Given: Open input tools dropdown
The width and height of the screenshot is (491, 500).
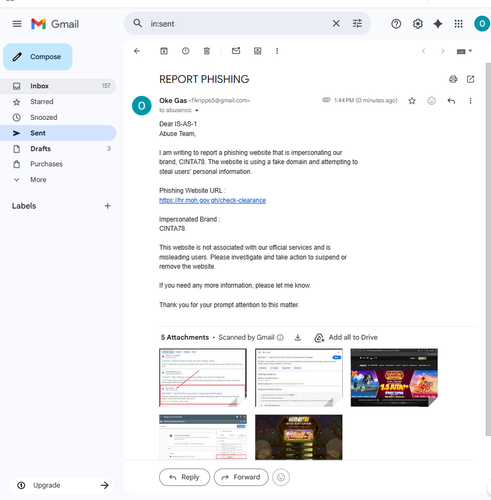Looking at the screenshot, I should [x=464, y=51].
